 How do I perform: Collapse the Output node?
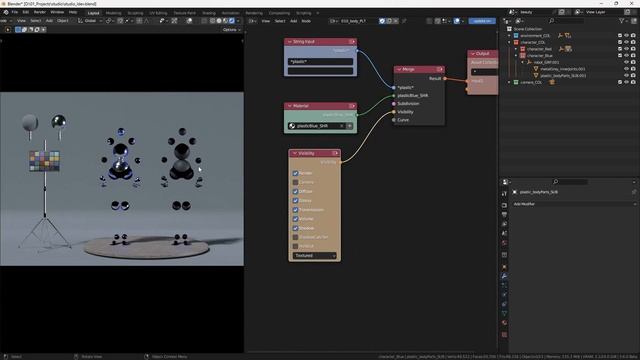click(x=473, y=53)
